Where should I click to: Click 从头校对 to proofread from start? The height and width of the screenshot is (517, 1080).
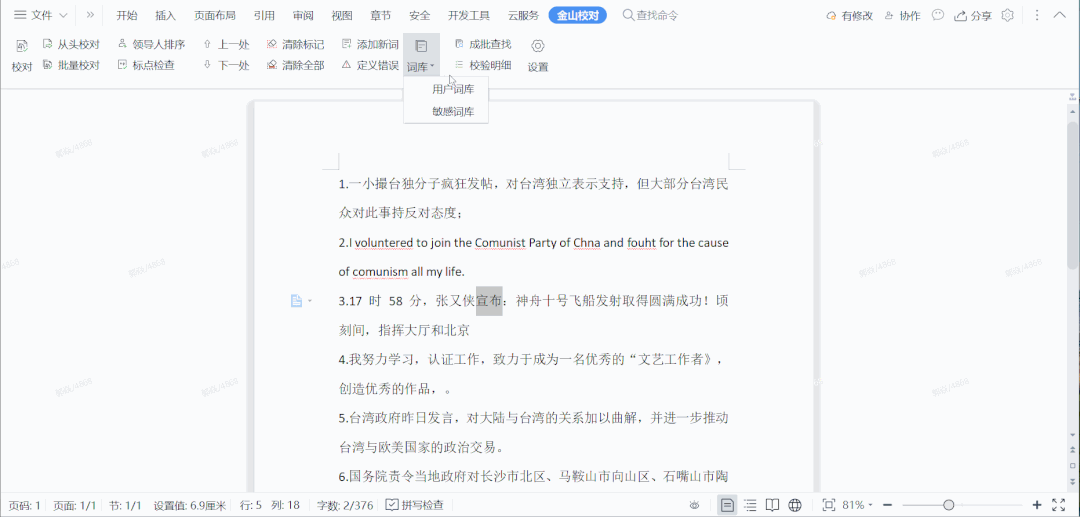[71, 45]
